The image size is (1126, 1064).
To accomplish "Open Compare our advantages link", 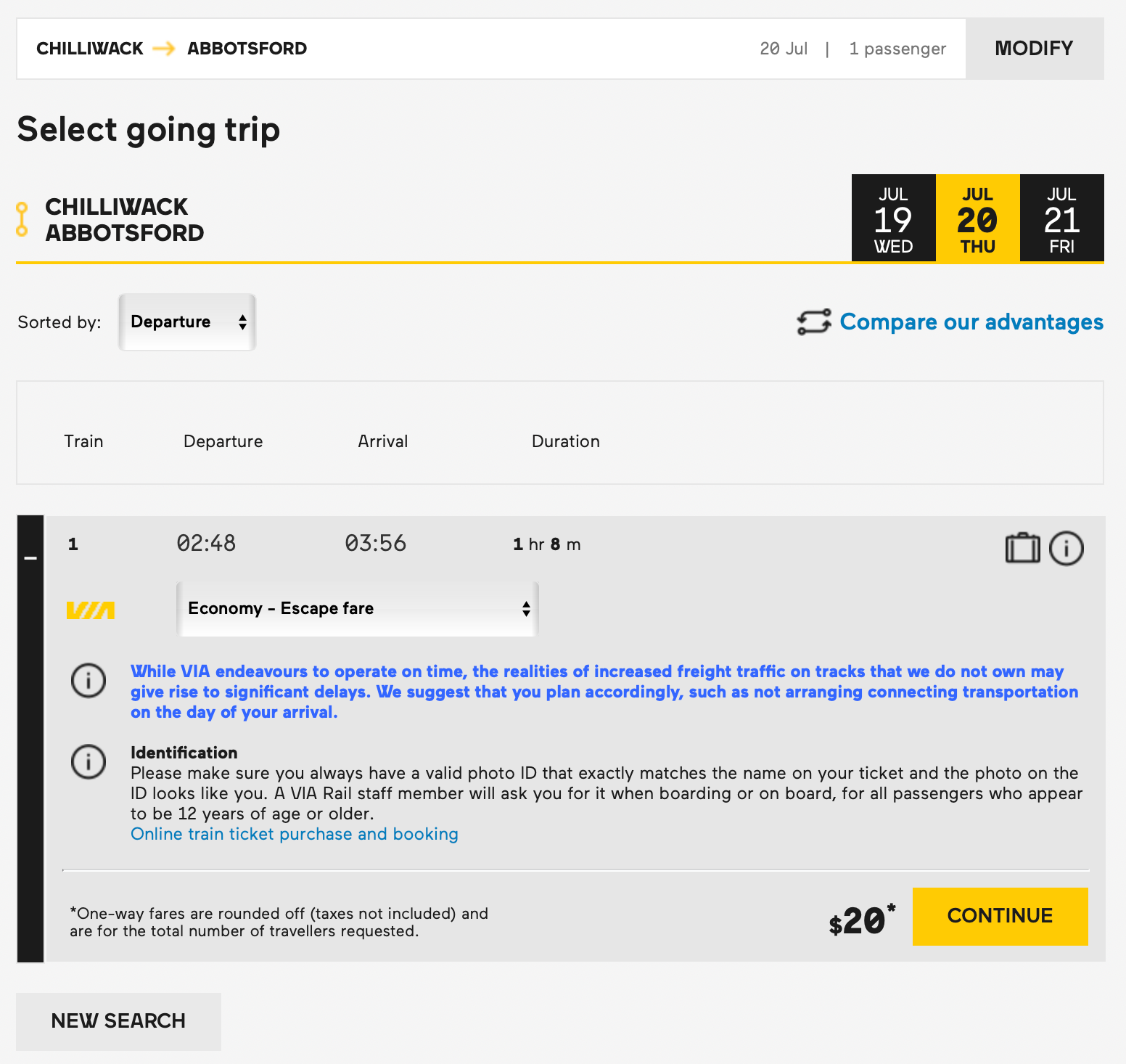I will pos(971,322).
